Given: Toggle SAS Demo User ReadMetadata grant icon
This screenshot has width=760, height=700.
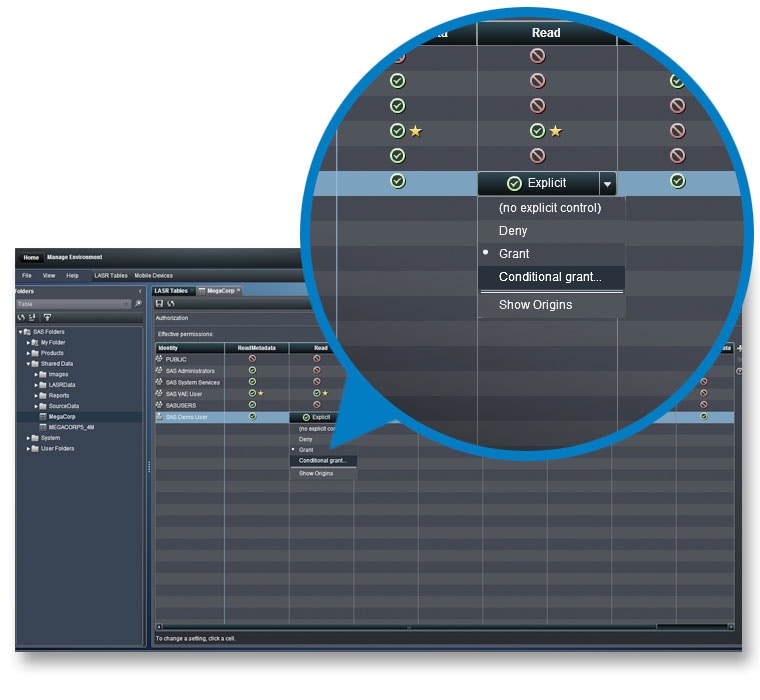Looking at the screenshot, I should pyautogui.click(x=252, y=416).
